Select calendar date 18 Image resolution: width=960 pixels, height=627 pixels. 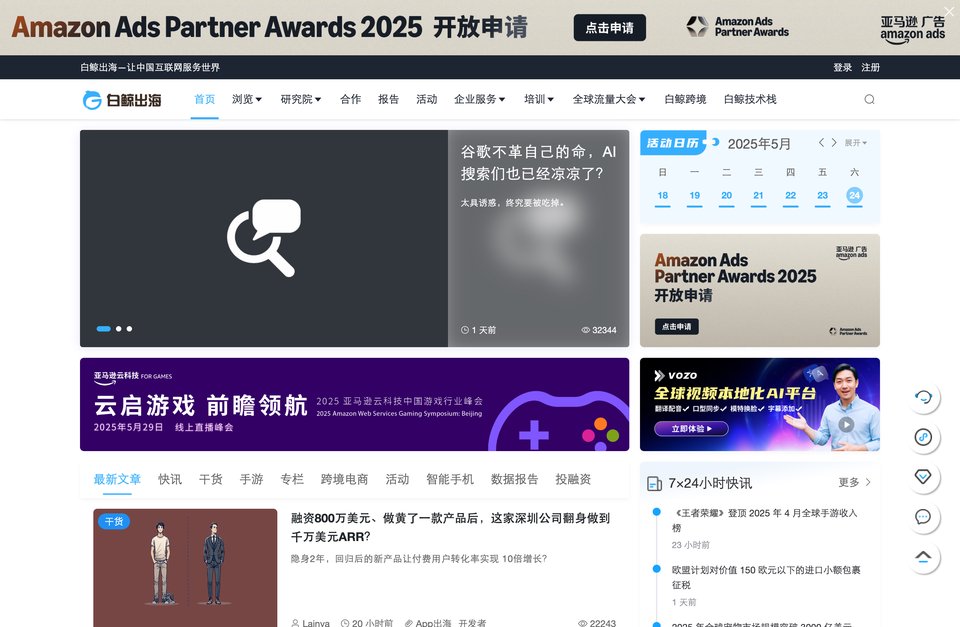662,195
